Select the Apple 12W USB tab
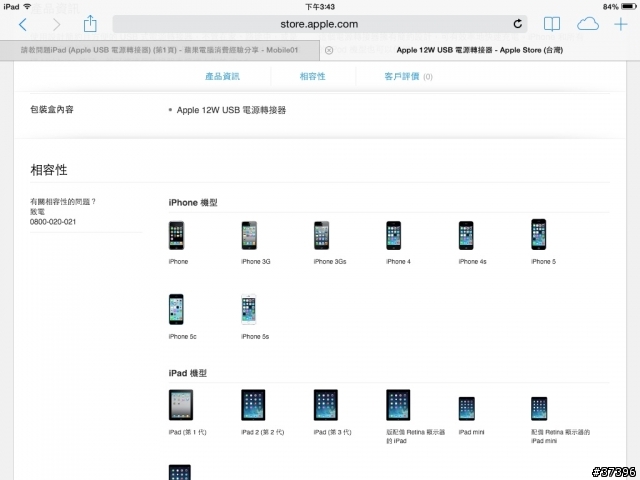Screen dimensions: 640x480 [x=480, y=50]
